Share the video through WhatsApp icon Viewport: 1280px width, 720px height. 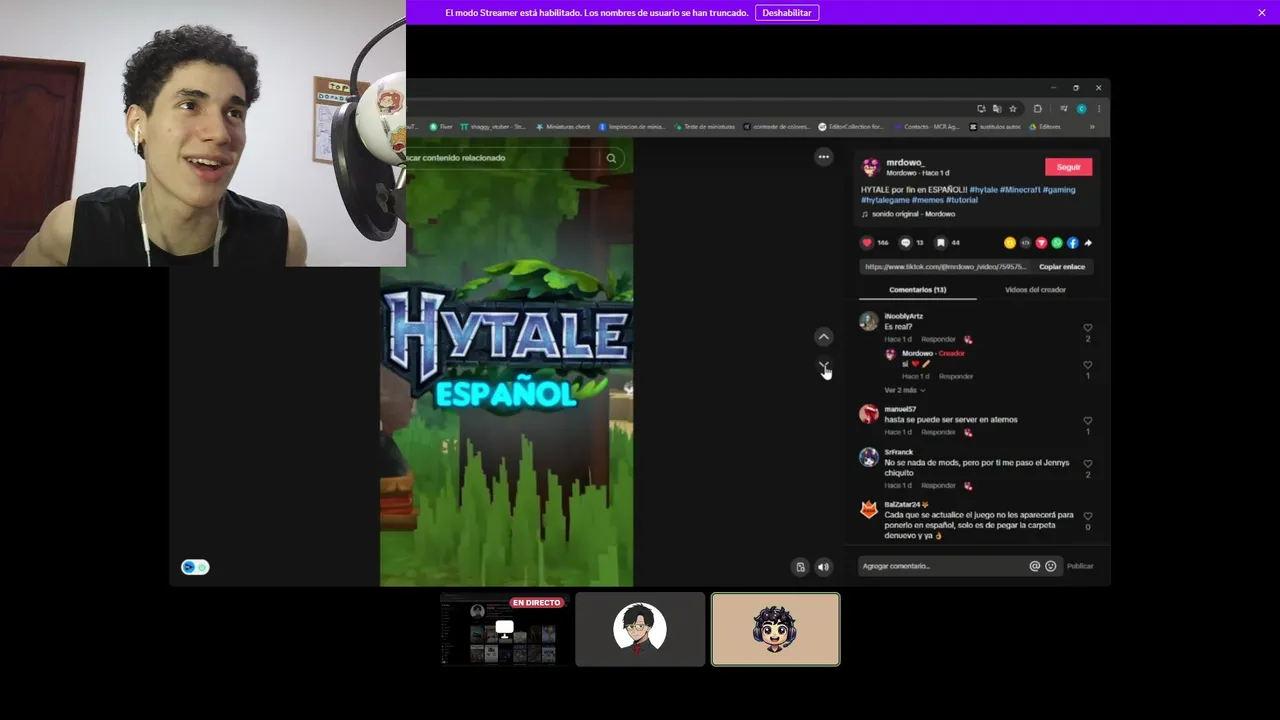click(1057, 243)
